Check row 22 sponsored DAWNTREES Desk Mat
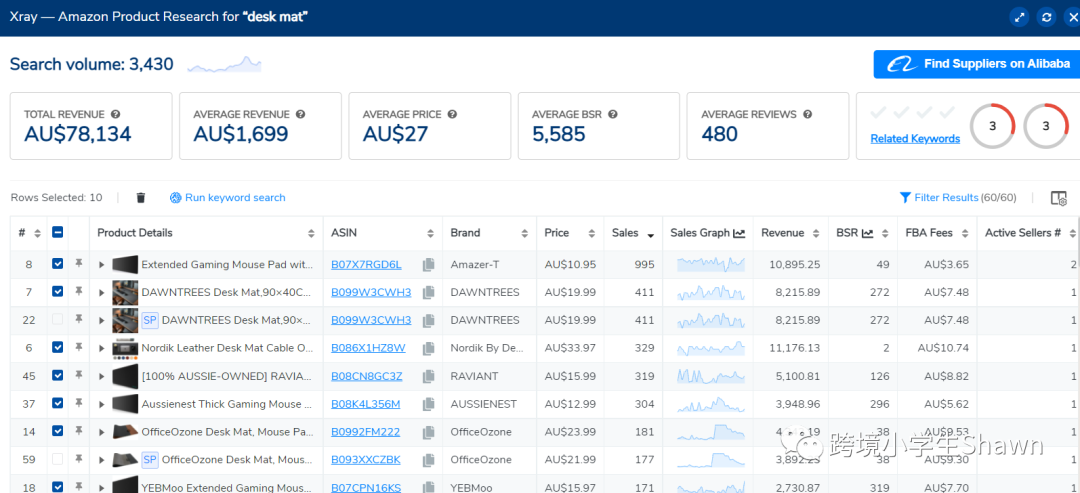Viewport: 1080px width, 493px height. pos(58,319)
